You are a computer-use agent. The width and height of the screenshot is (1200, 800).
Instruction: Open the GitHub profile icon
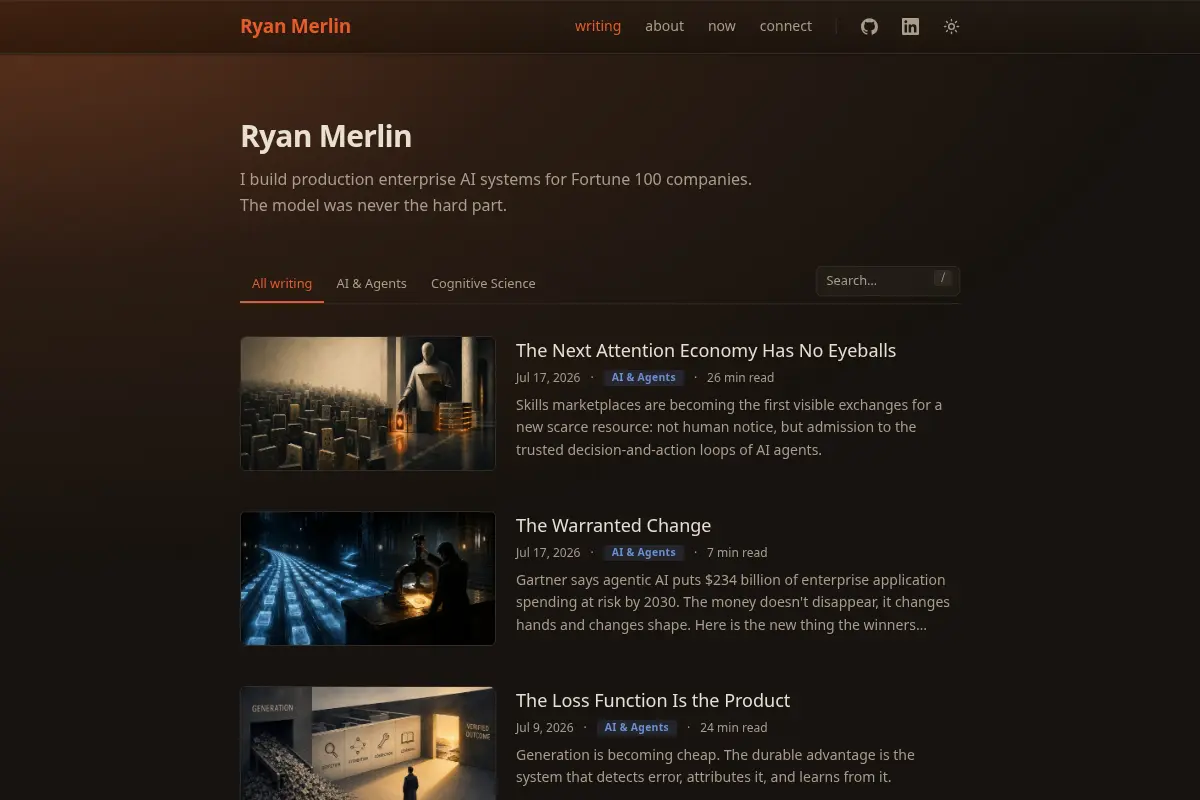869,27
